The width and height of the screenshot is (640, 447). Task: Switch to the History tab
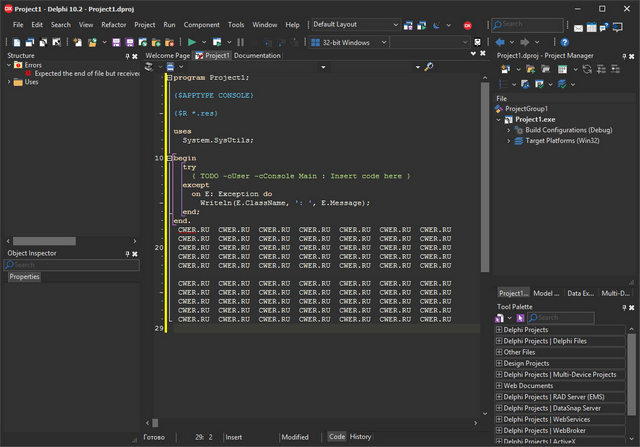tap(360, 437)
